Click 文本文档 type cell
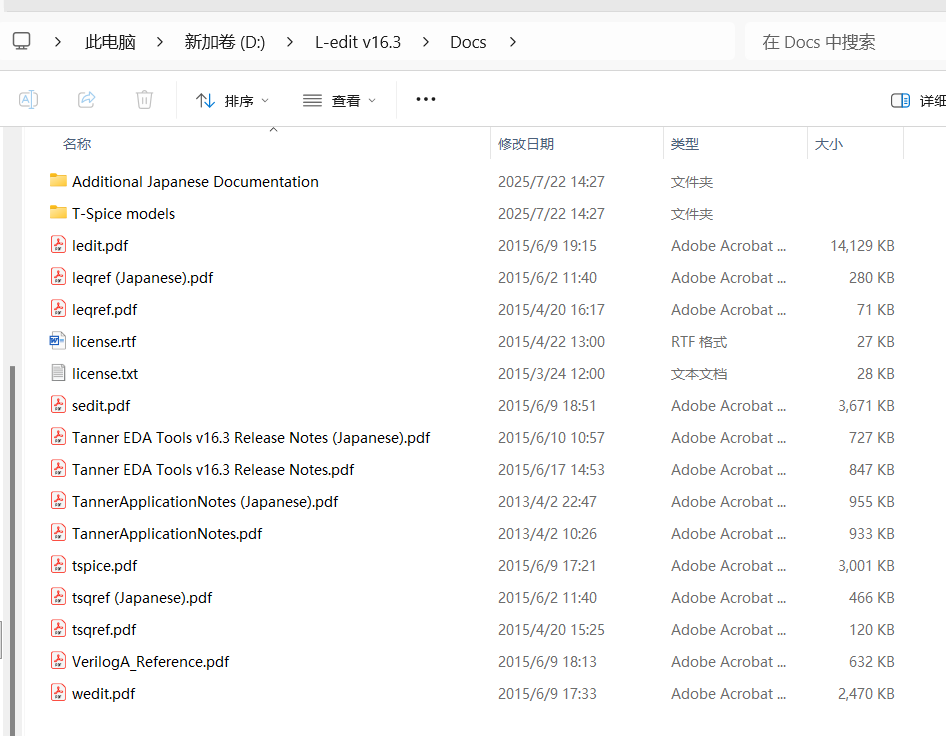Viewport: 946px width, 736px height. (699, 373)
